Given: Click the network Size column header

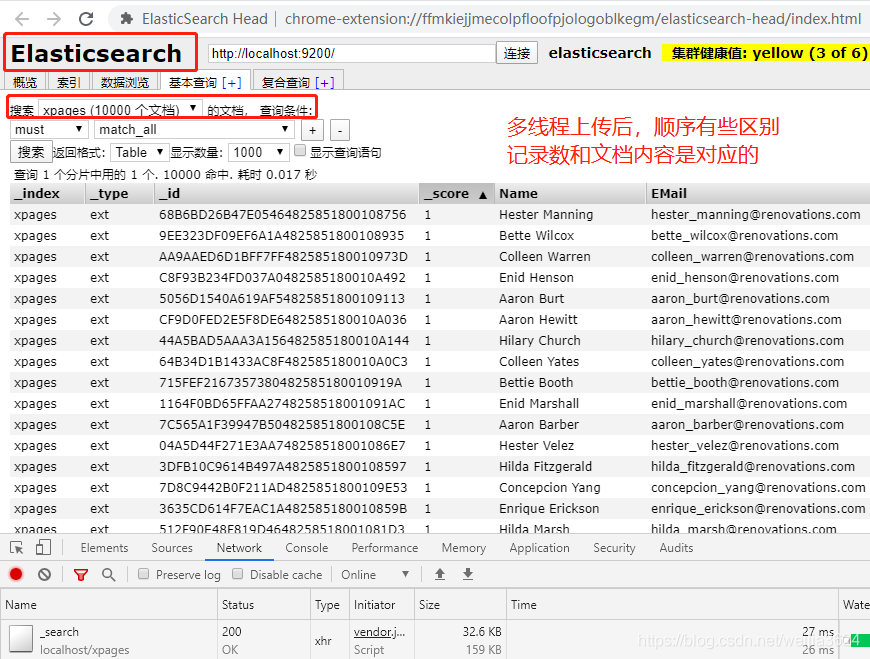Looking at the screenshot, I should pyautogui.click(x=460, y=605).
